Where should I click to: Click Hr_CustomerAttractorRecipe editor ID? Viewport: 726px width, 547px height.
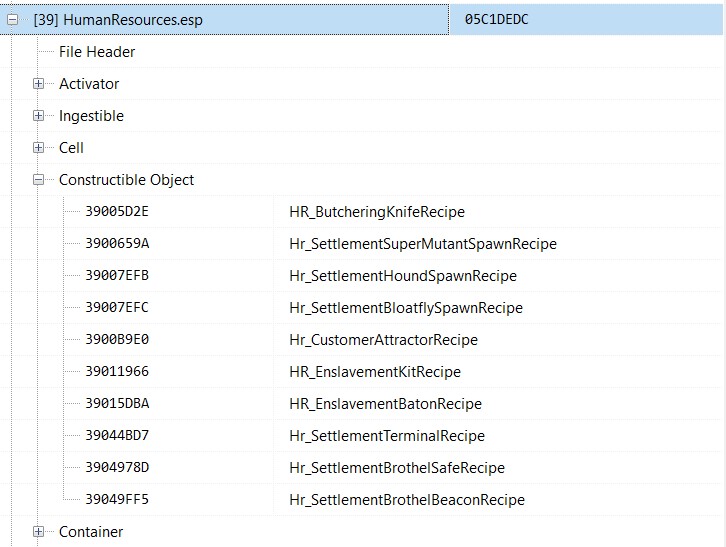[x=383, y=340]
